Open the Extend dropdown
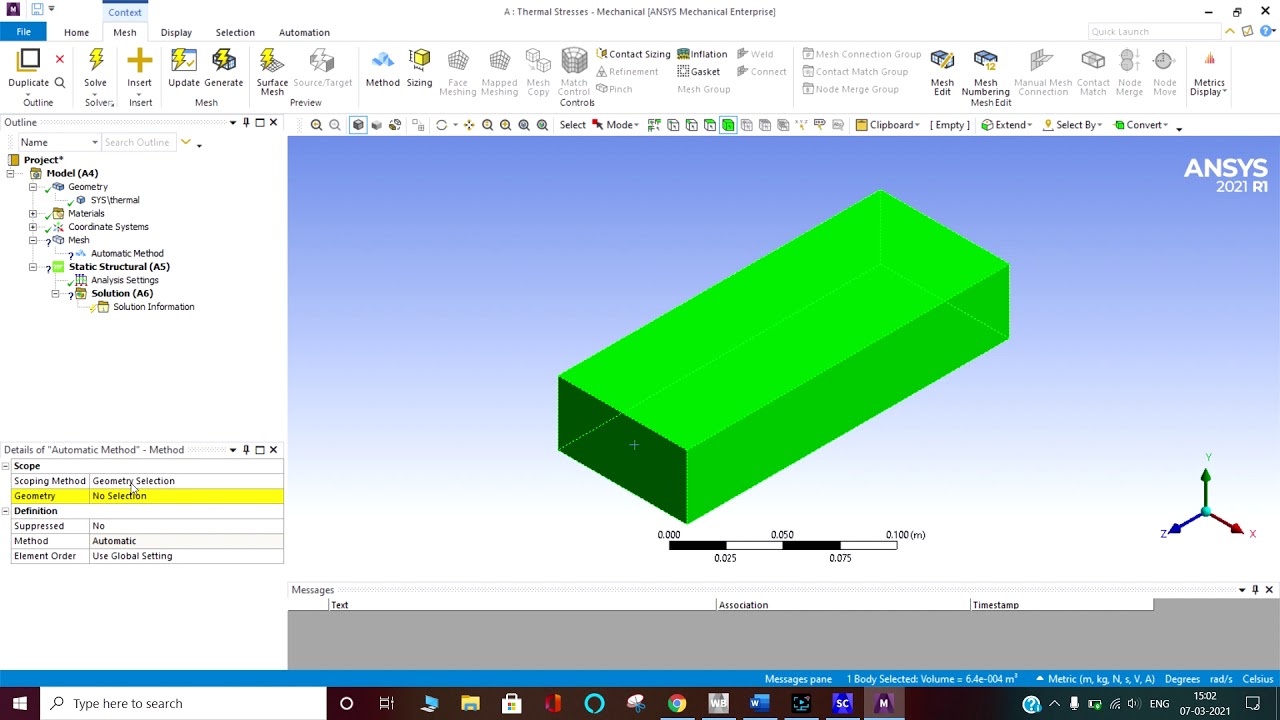The image size is (1280, 720). (x=1006, y=125)
